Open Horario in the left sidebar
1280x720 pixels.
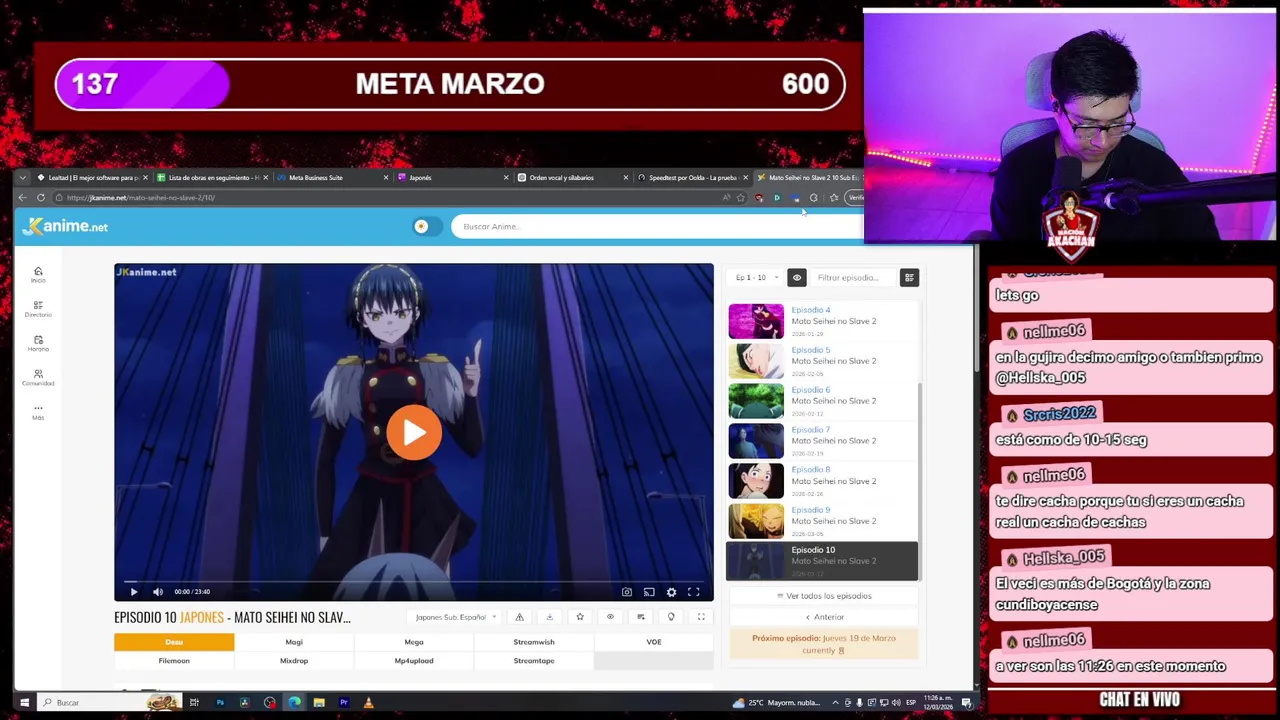point(38,343)
